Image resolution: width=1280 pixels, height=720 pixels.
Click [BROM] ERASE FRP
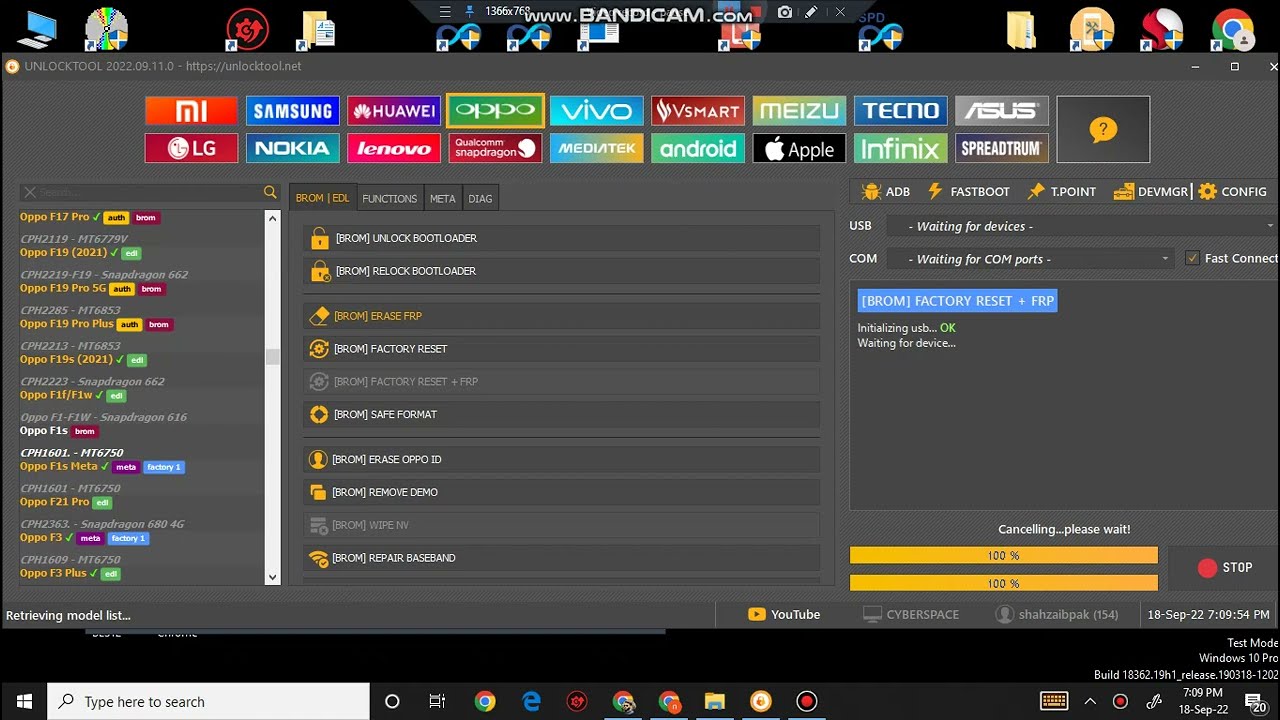[x=561, y=316]
